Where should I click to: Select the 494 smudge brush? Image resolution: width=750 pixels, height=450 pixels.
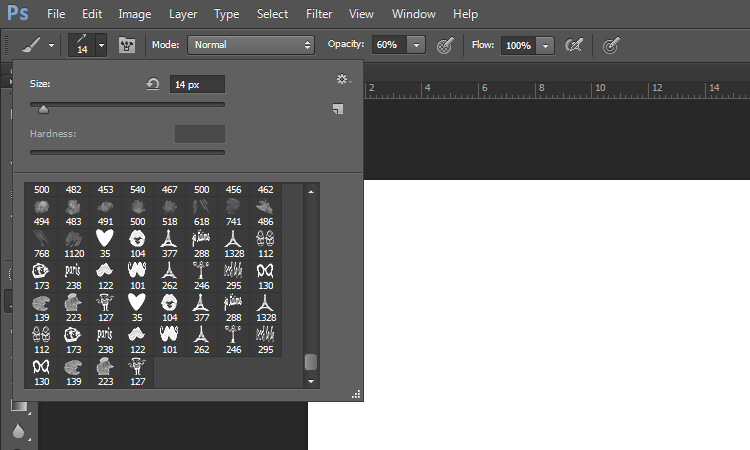coord(42,213)
